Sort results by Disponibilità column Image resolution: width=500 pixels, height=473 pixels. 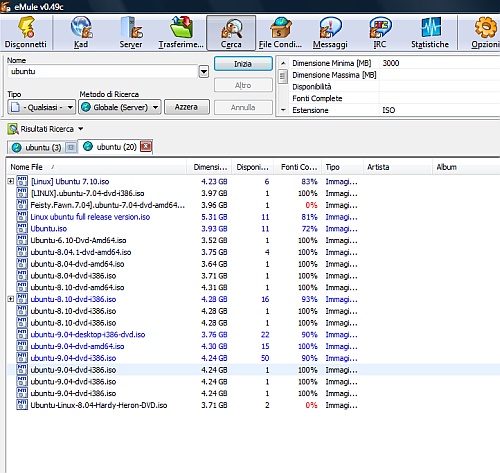[252, 167]
